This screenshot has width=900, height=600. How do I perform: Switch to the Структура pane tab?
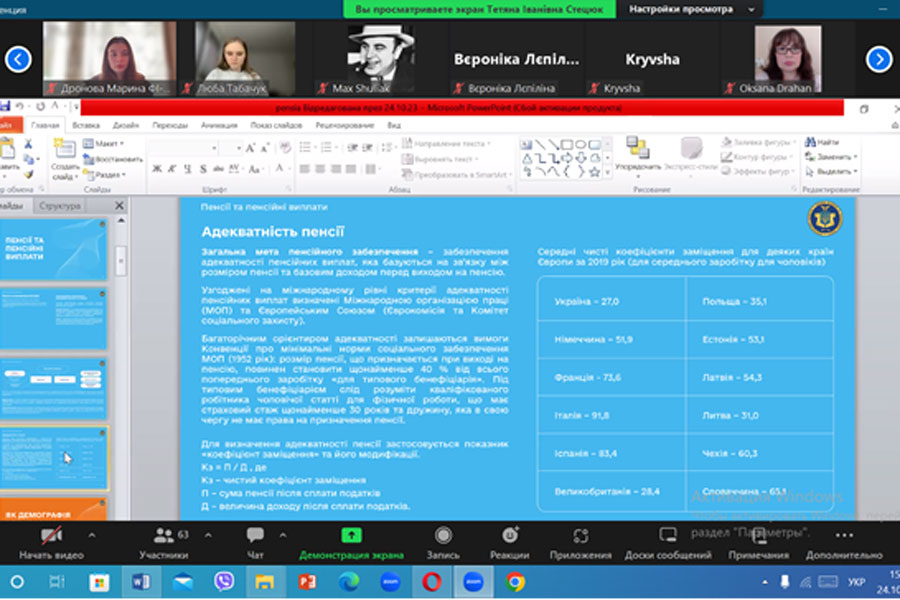pos(61,206)
